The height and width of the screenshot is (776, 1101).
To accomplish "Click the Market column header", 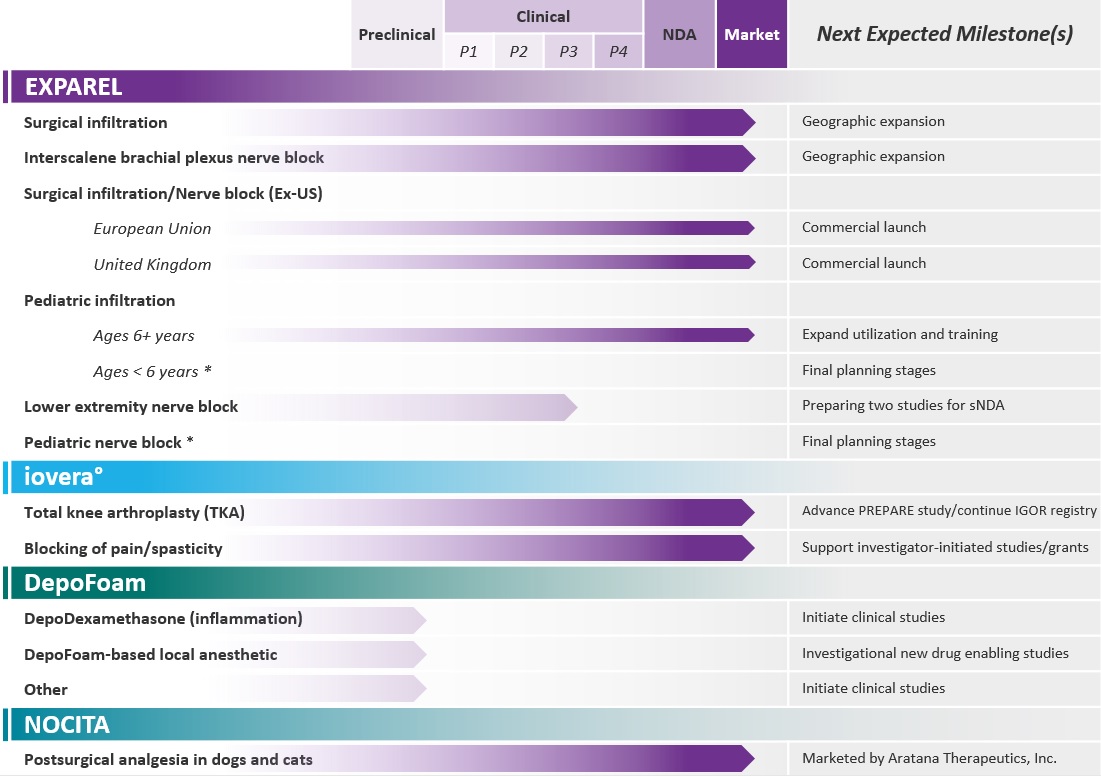I will pos(752,35).
